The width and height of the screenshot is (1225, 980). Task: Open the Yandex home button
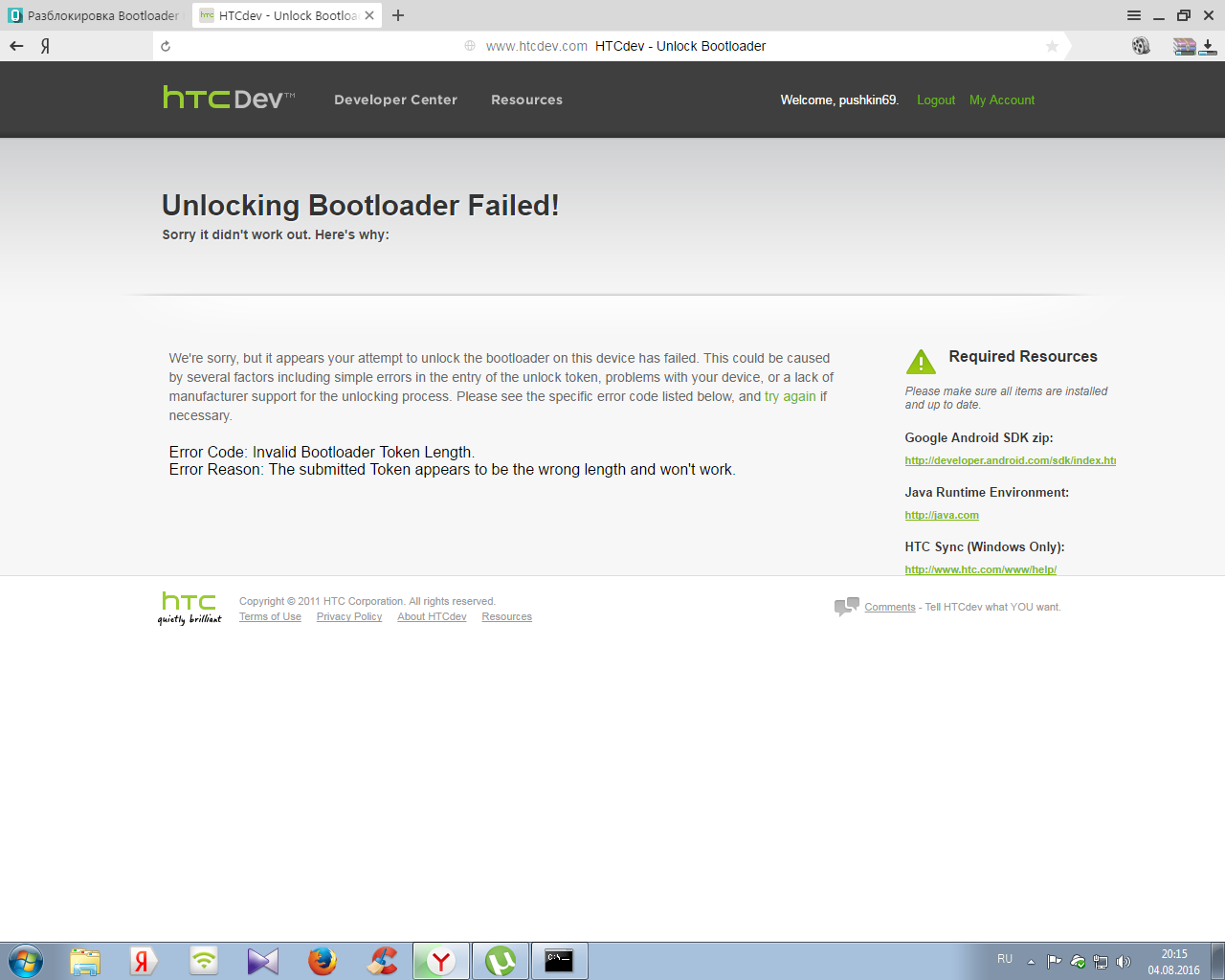[45, 46]
